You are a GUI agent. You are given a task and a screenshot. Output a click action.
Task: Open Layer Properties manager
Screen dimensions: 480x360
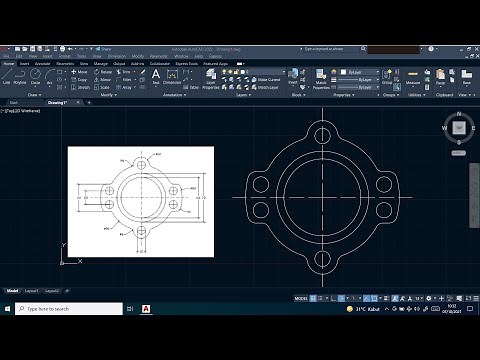211,79
